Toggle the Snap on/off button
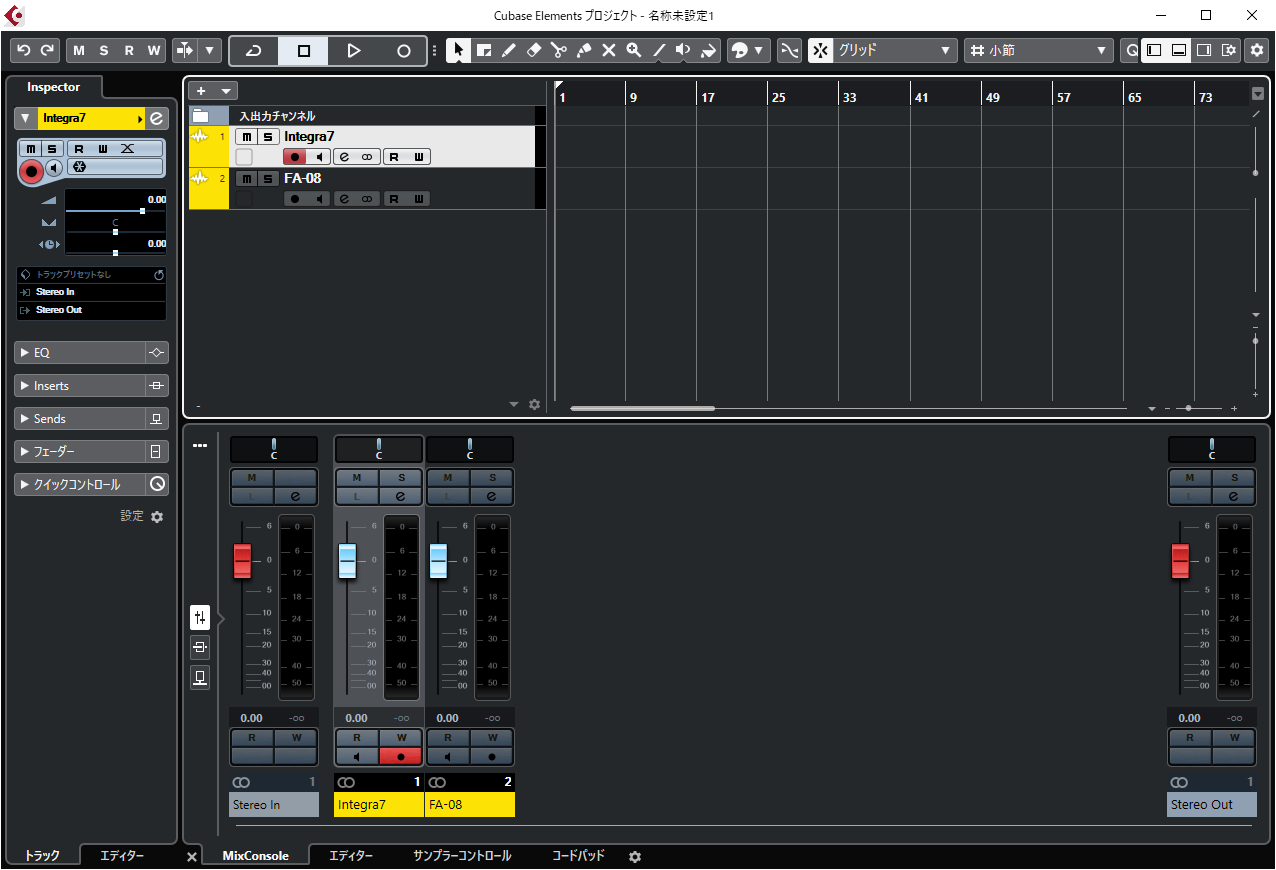This screenshot has width=1276, height=870. (820, 50)
